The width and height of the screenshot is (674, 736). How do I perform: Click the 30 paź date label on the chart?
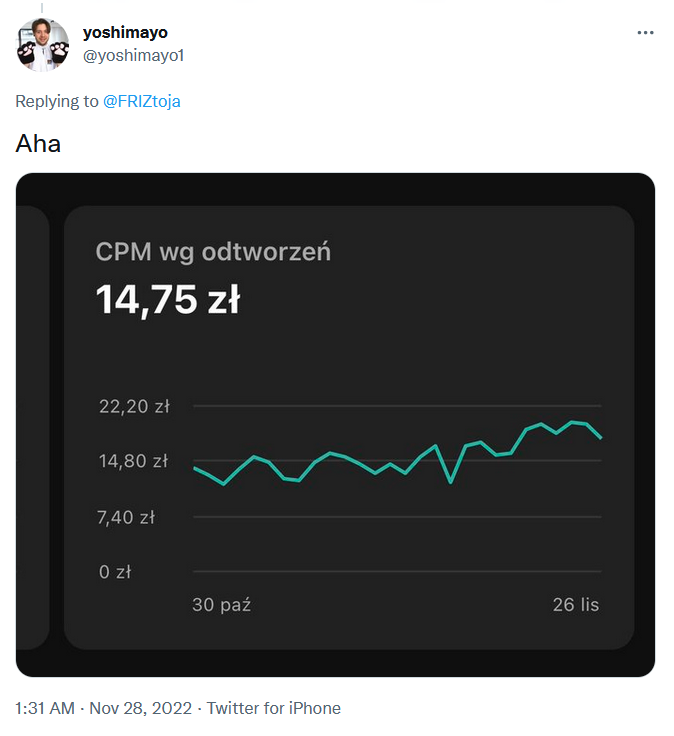(x=221, y=605)
